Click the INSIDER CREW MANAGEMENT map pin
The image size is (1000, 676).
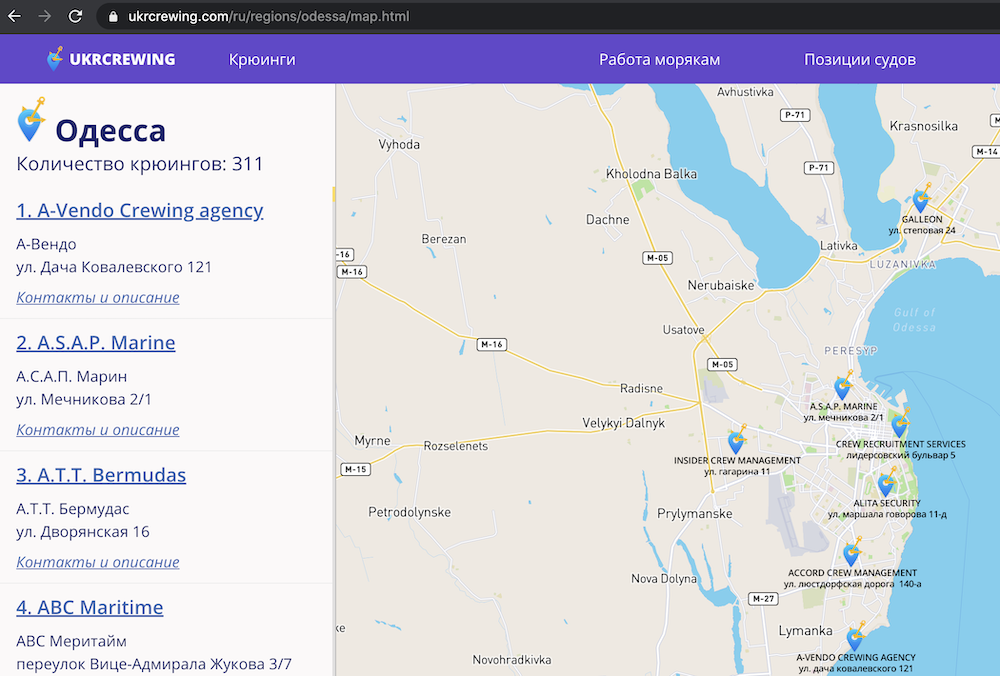coord(737,439)
